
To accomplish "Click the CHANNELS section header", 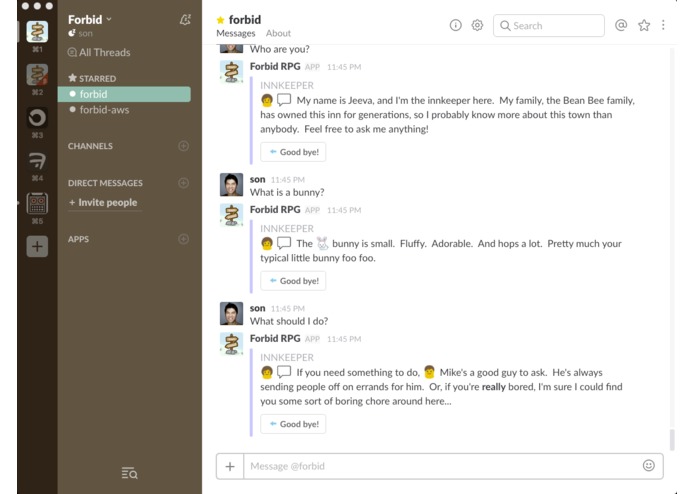I will [90, 146].
